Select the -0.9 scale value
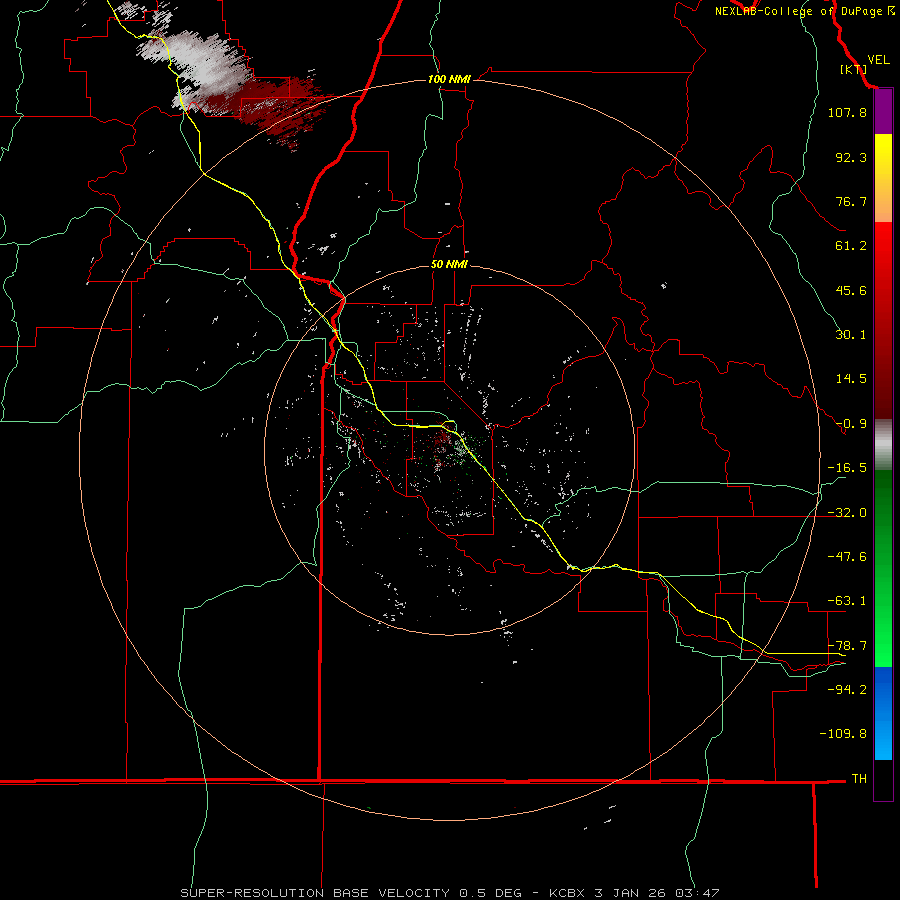Image resolution: width=900 pixels, height=900 pixels. point(851,424)
